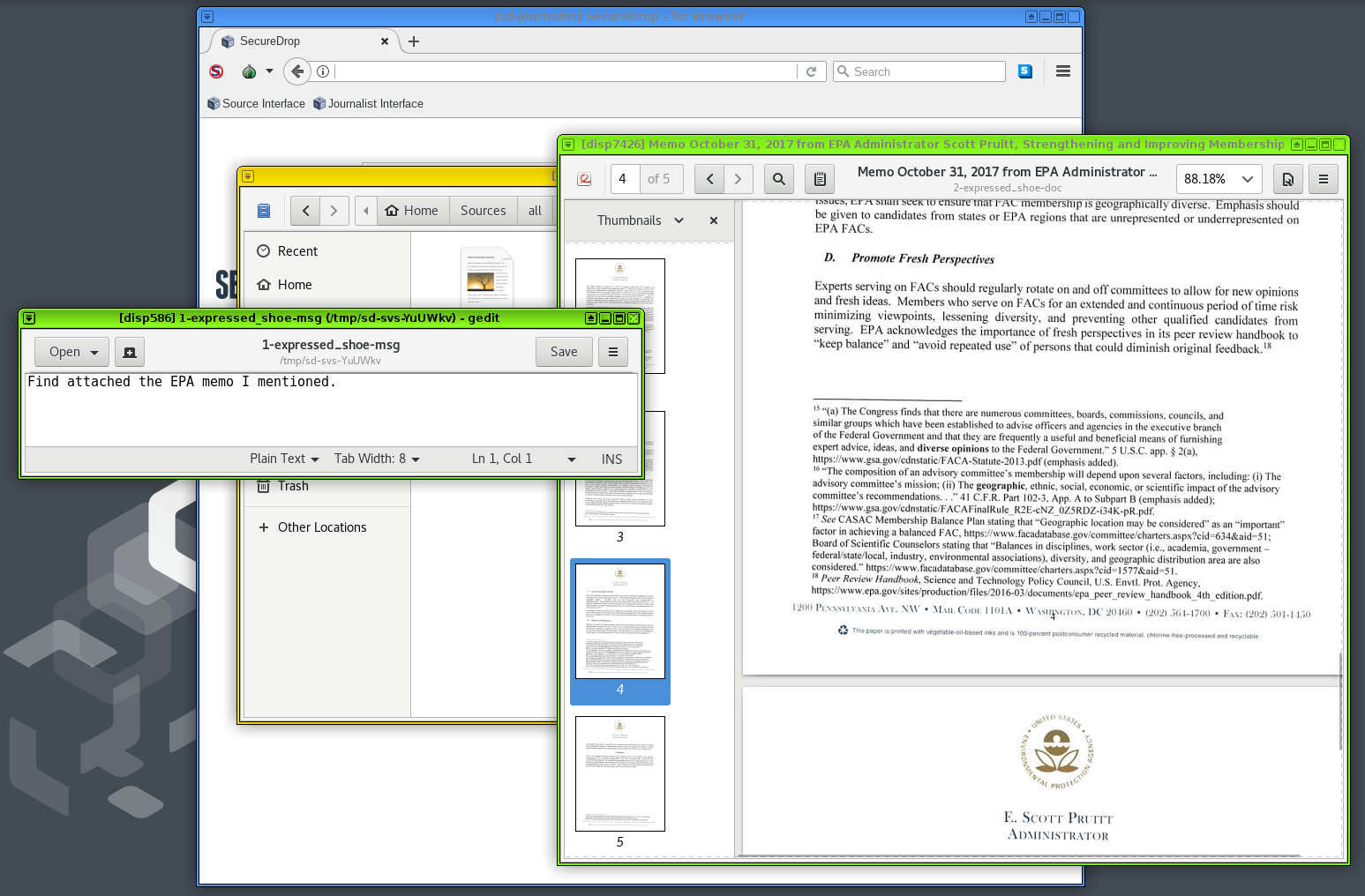
Task: Go to next PDF page
Action: tap(739, 179)
